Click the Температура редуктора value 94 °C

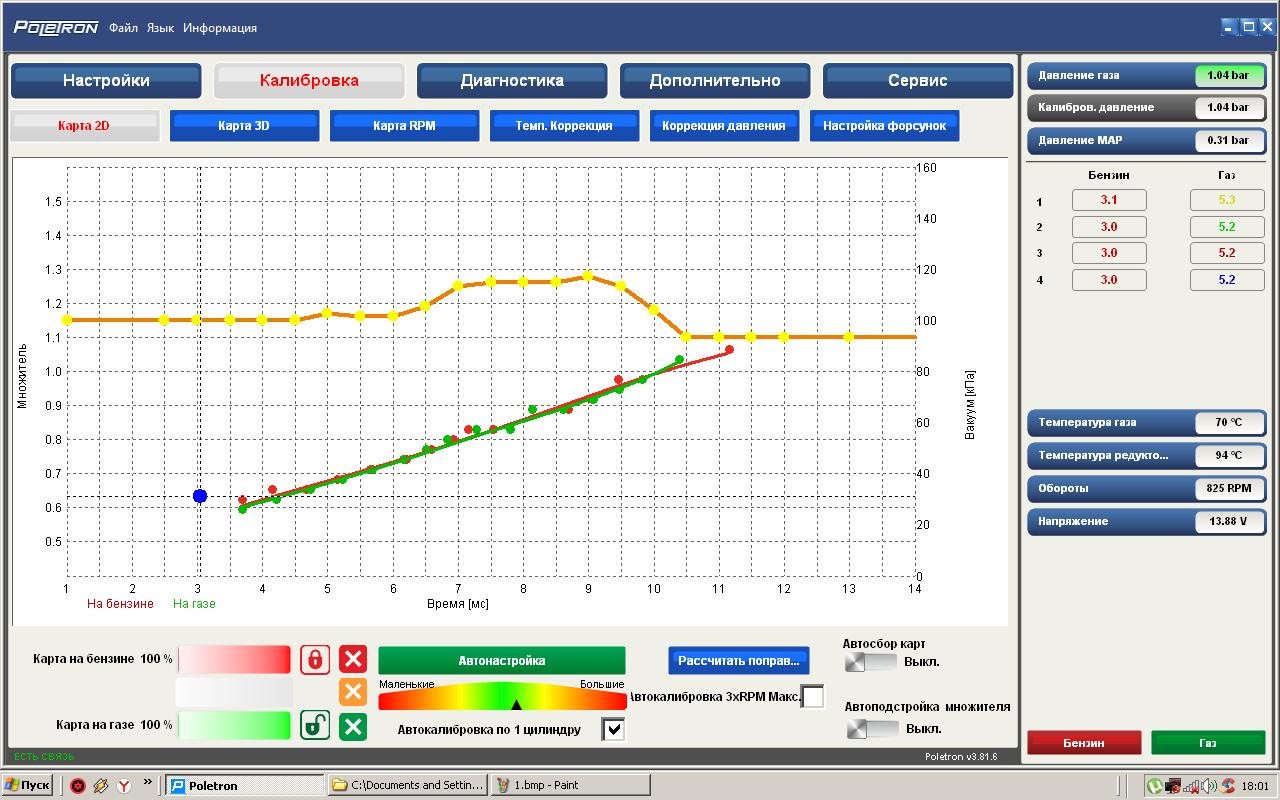click(x=1228, y=456)
